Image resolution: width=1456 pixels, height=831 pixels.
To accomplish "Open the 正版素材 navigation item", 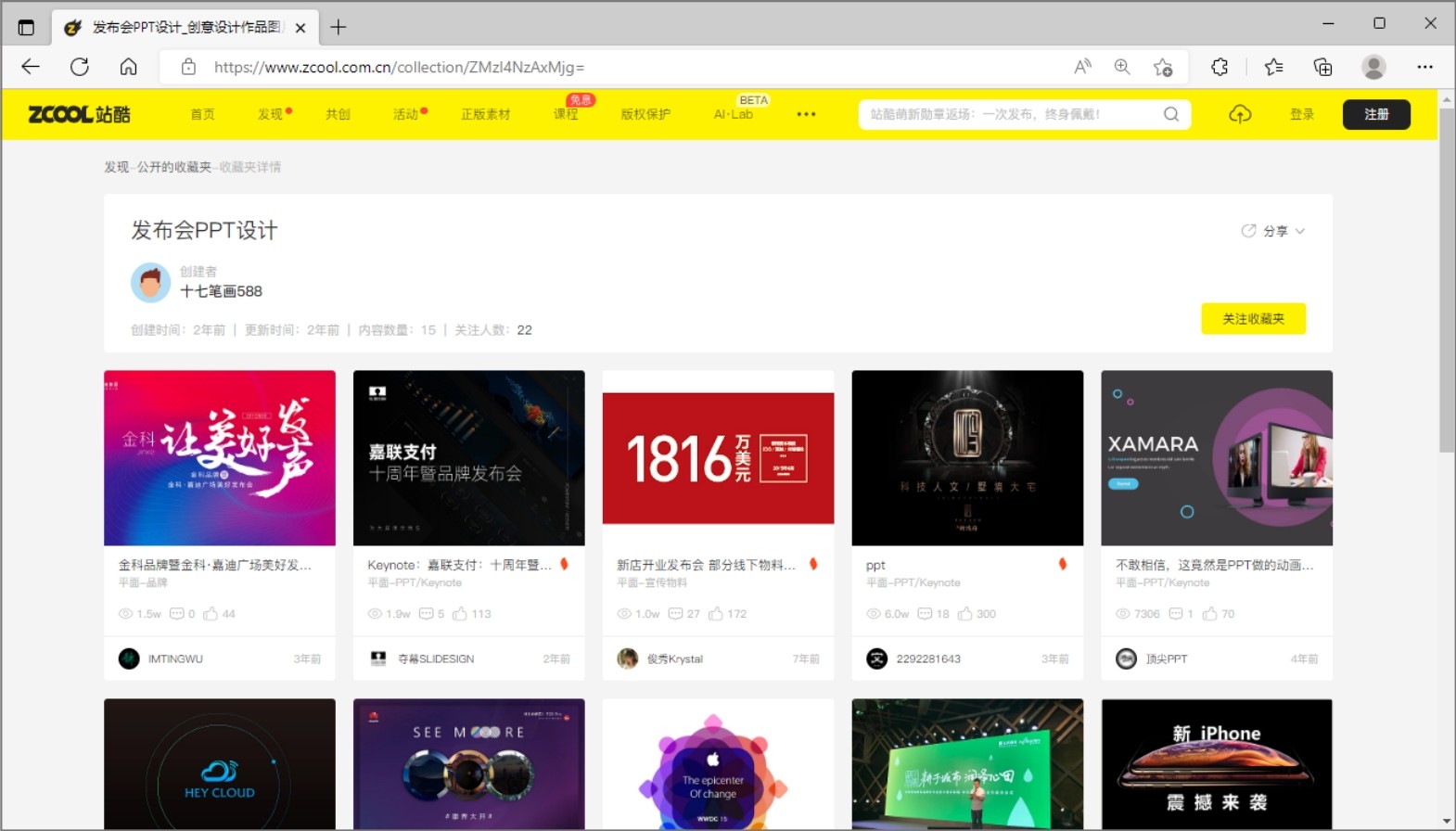I will [486, 114].
